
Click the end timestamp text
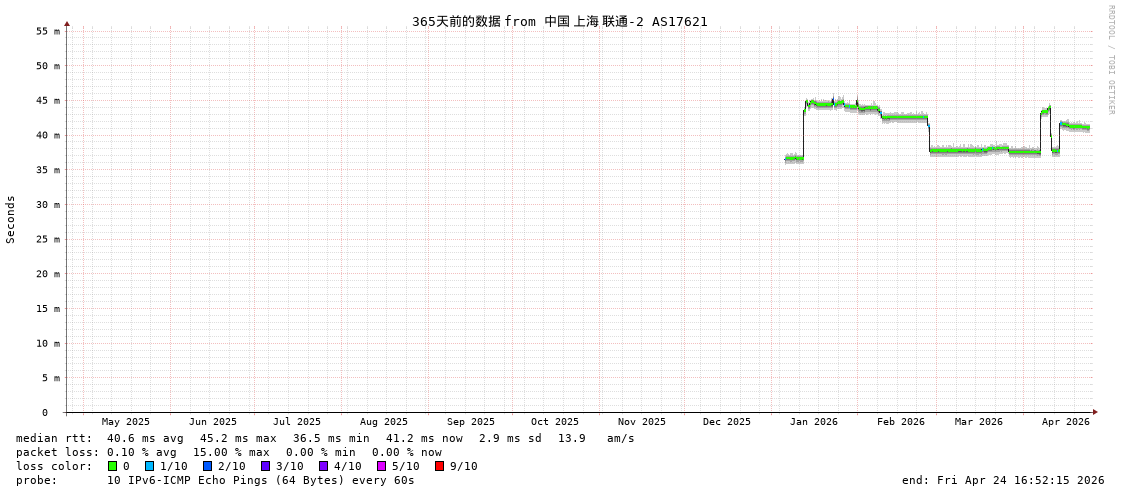click(1003, 480)
